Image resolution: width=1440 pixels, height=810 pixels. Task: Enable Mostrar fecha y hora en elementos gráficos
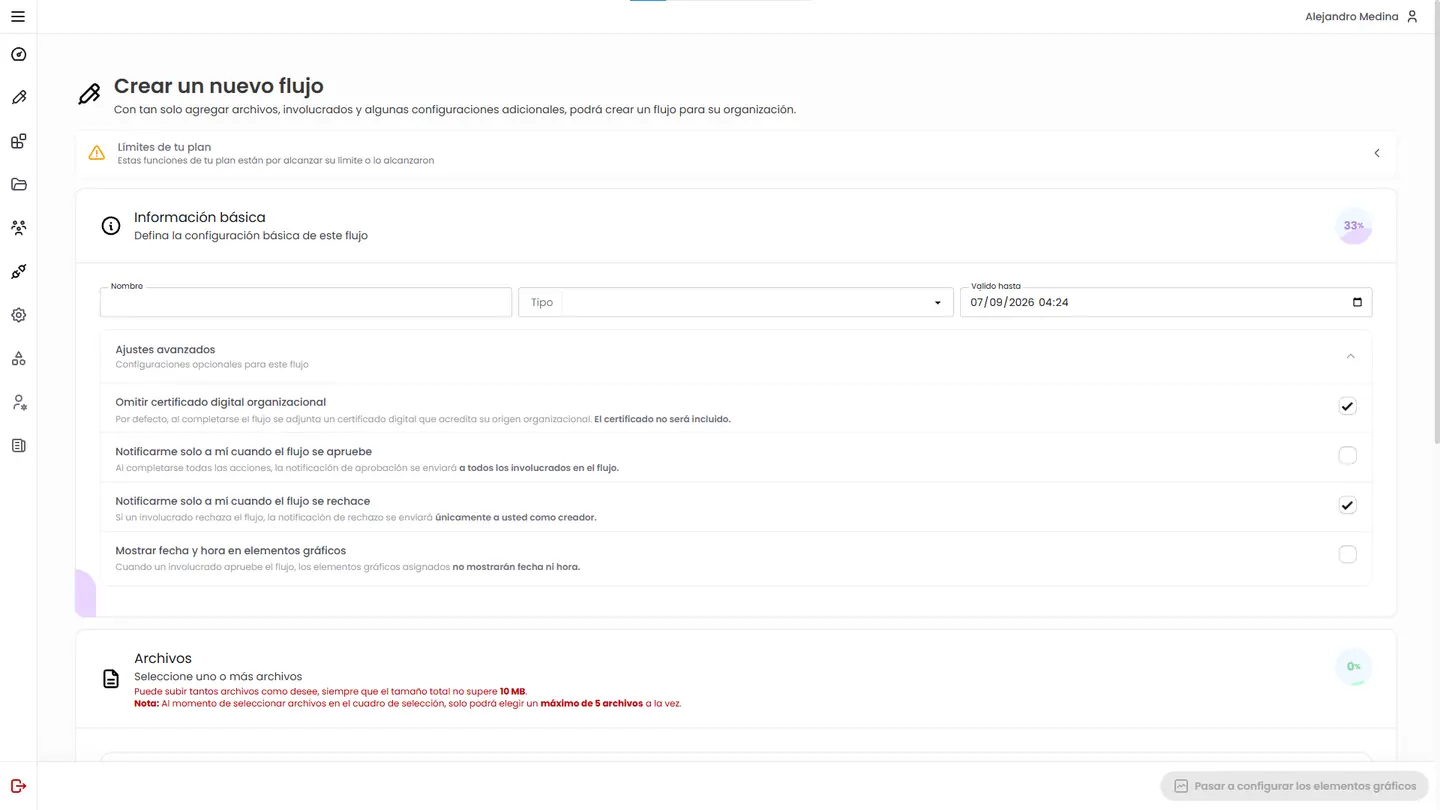pyautogui.click(x=1347, y=555)
